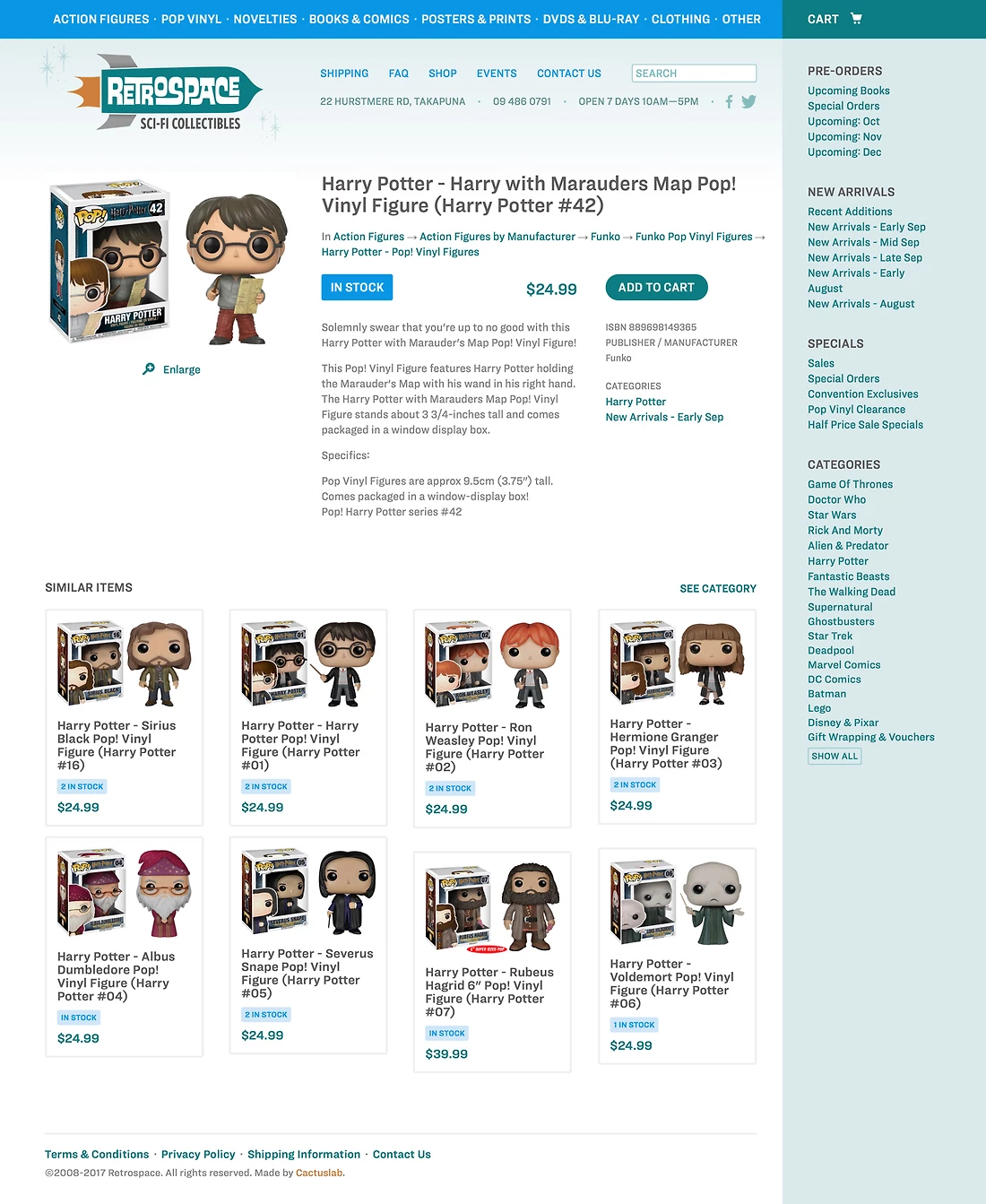Open the Sirius Black Pop figure thumbnail
The width and height of the screenshot is (986, 1204).
tap(125, 663)
